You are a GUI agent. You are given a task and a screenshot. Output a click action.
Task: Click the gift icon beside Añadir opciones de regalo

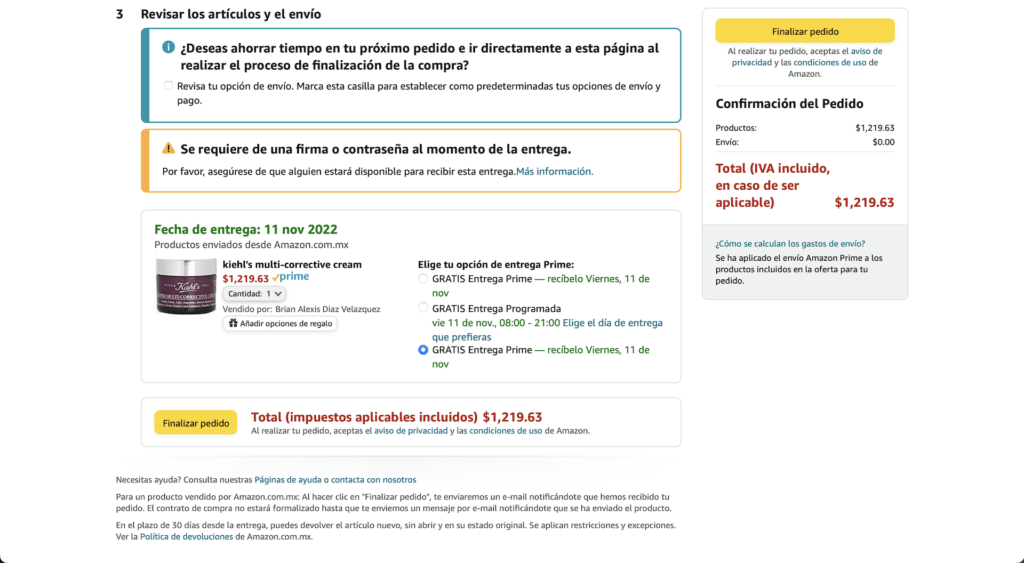click(x=233, y=323)
